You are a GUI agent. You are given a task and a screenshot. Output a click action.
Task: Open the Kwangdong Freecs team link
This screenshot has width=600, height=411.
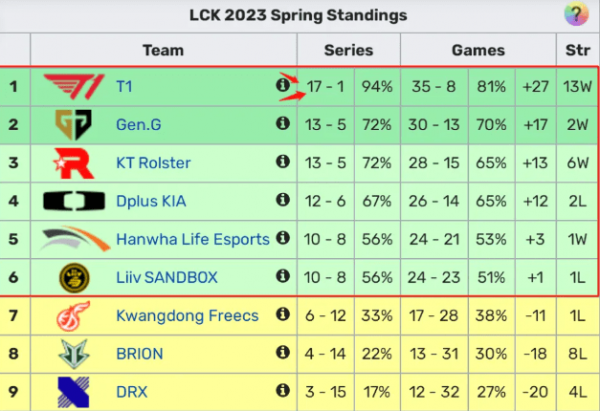[187, 316]
